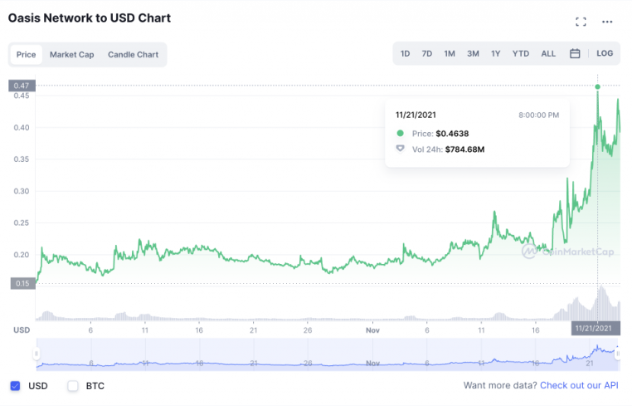Open the Candle Chart tab
Viewport: 632px width, 406px height.
coord(133,54)
